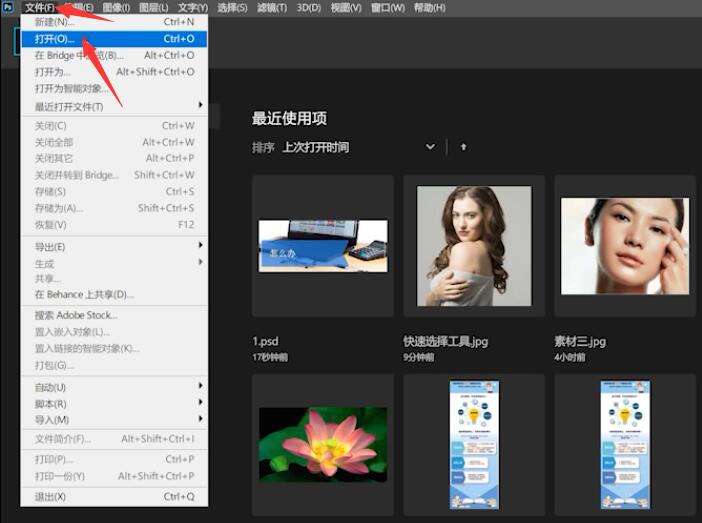
Task: Open the 素材三.jpg recent file thumbnail
Action: pyautogui.click(x=625, y=246)
